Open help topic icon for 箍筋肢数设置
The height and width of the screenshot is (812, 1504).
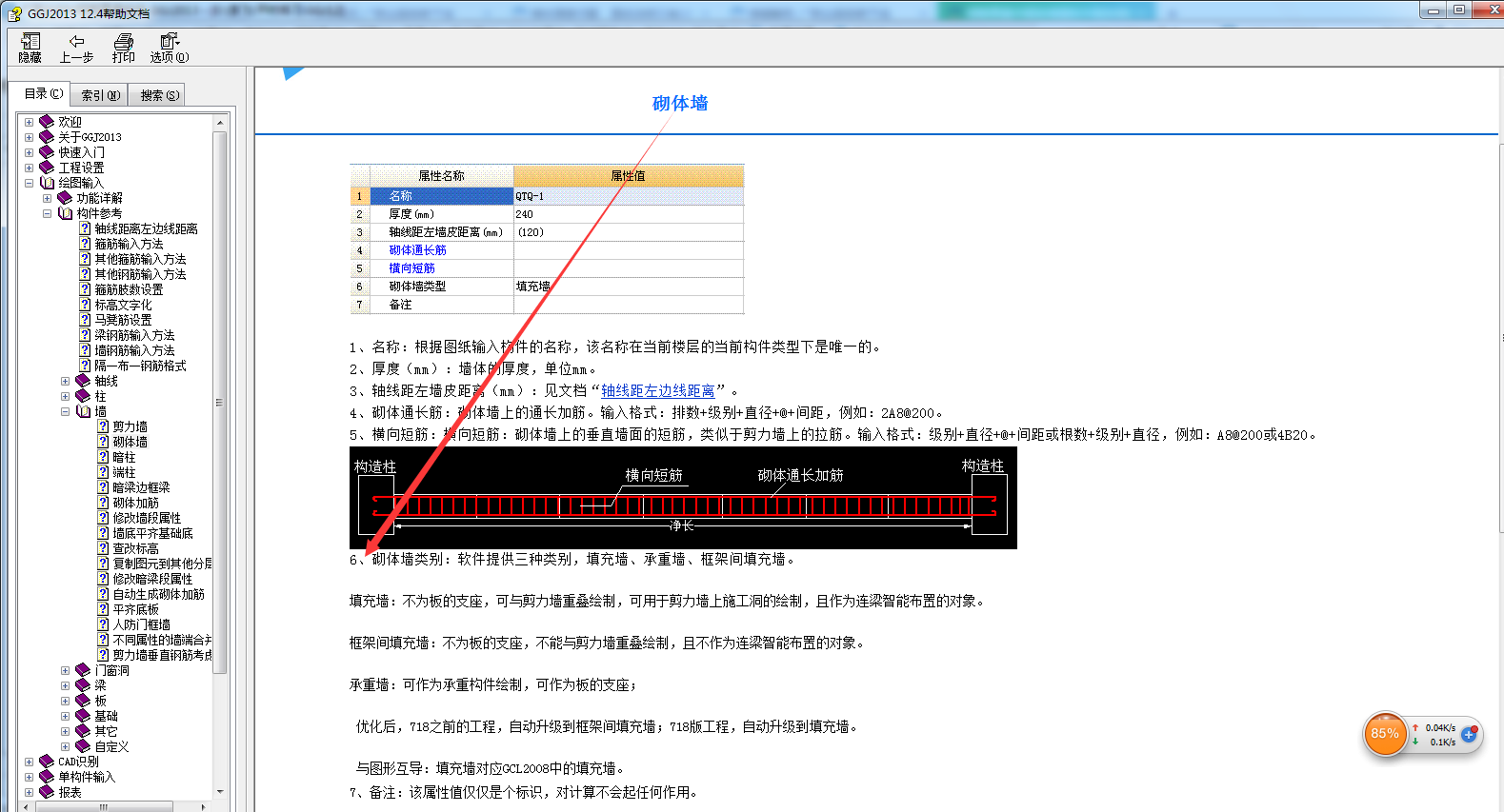85,289
